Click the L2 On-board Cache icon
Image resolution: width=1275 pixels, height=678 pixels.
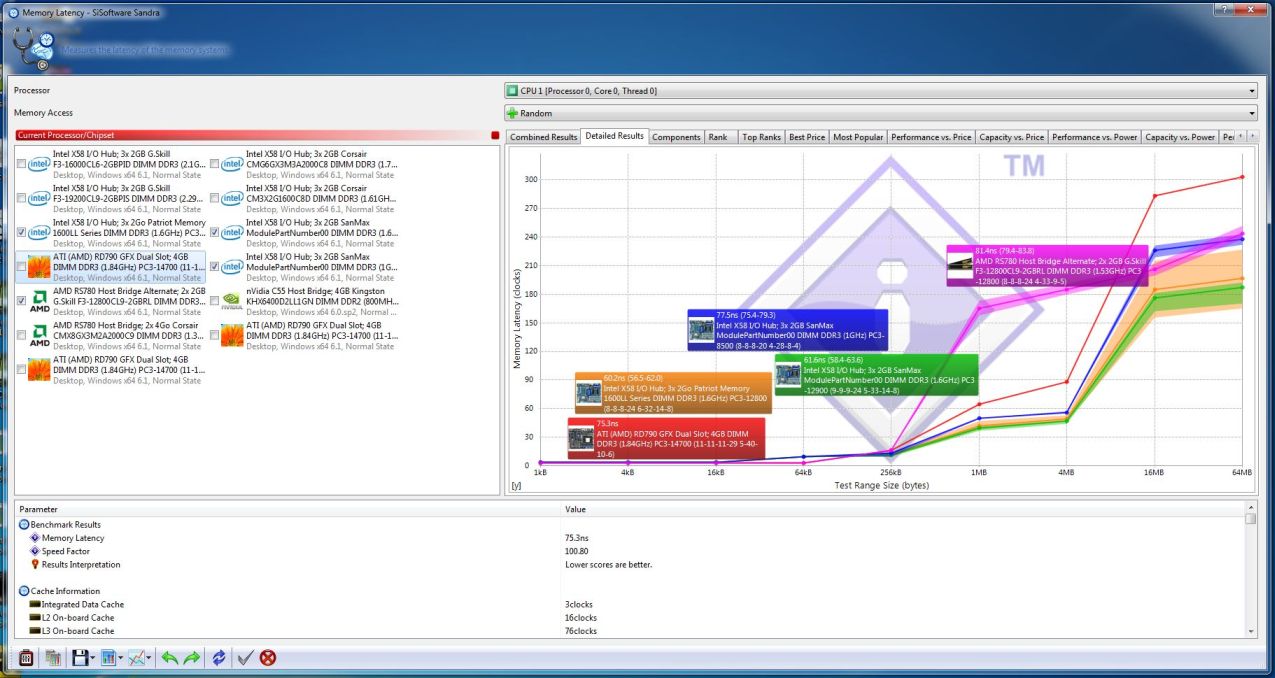click(x=35, y=618)
